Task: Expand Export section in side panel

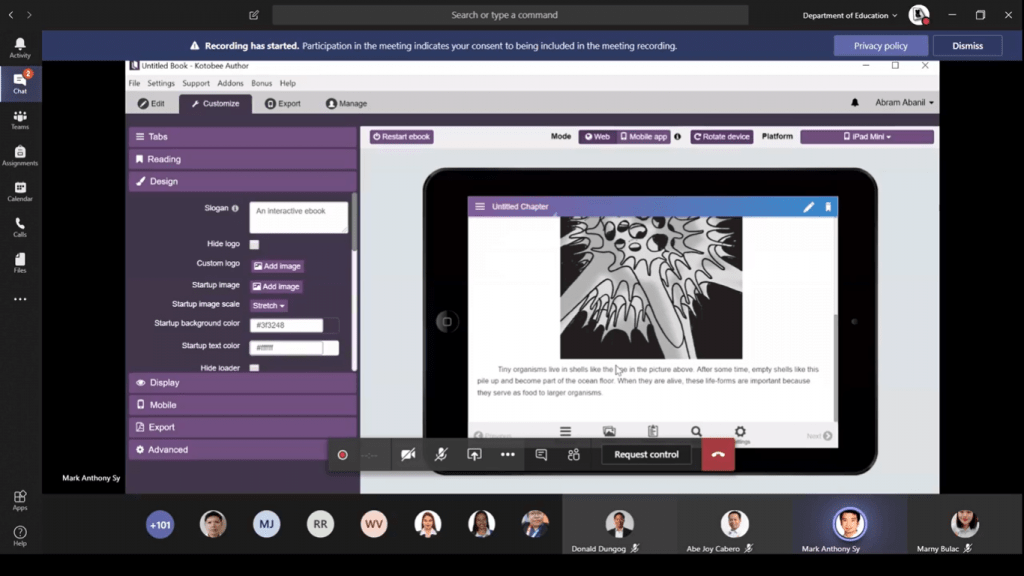Action: coord(243,426)
